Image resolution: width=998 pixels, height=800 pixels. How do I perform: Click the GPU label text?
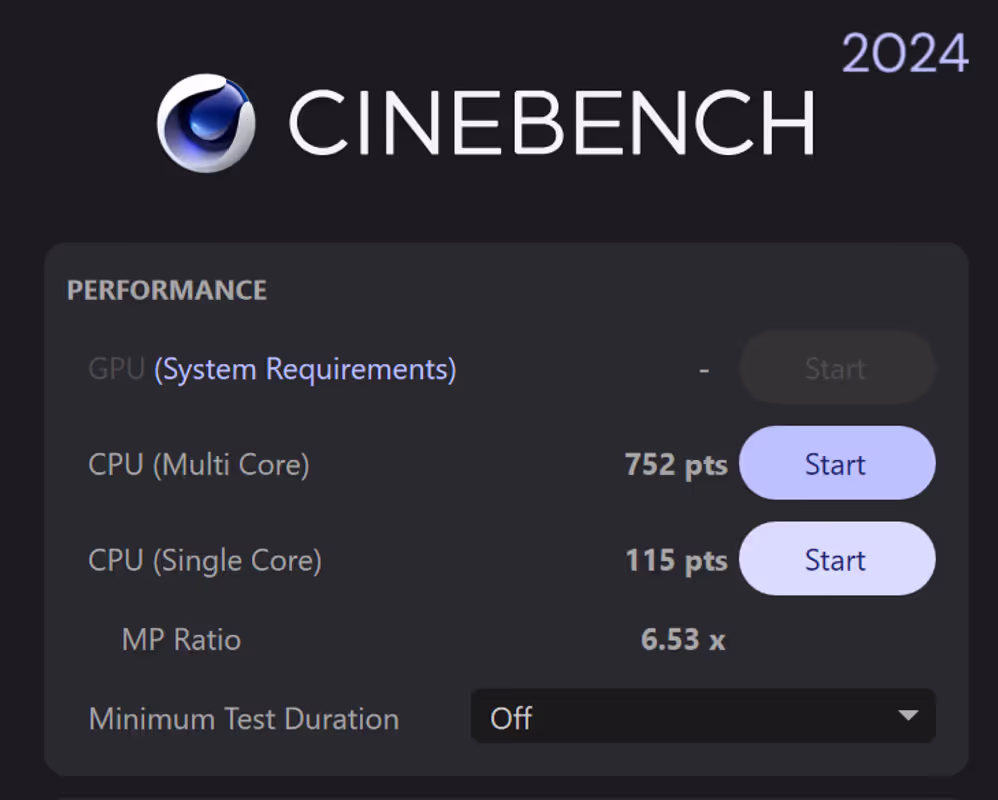click(117, 370)
